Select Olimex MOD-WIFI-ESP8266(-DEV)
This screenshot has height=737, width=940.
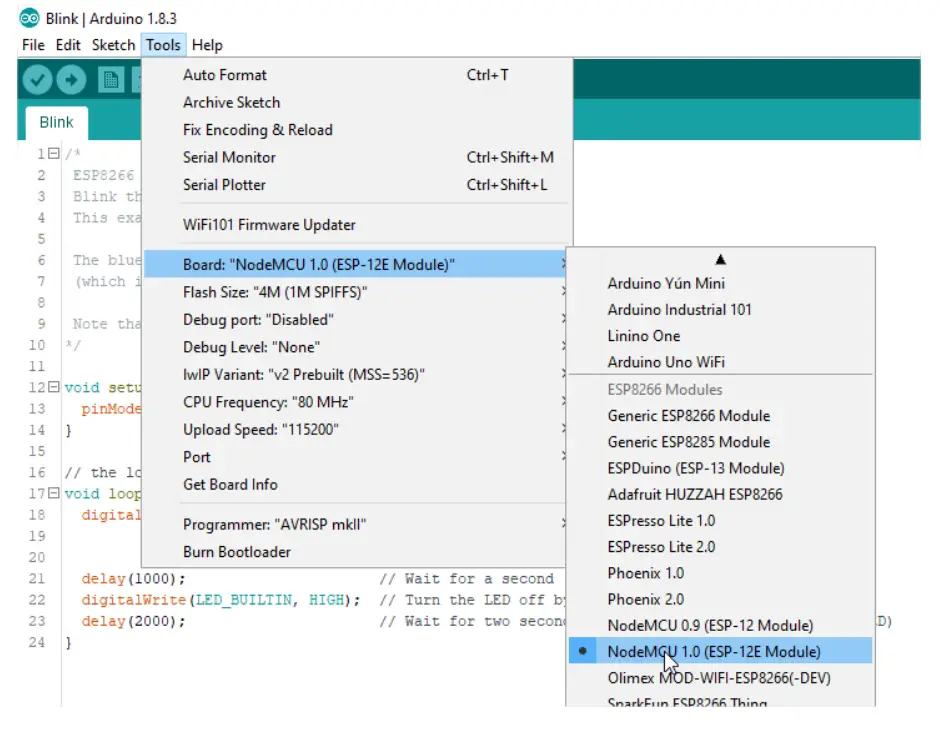[x=721, y=678]
